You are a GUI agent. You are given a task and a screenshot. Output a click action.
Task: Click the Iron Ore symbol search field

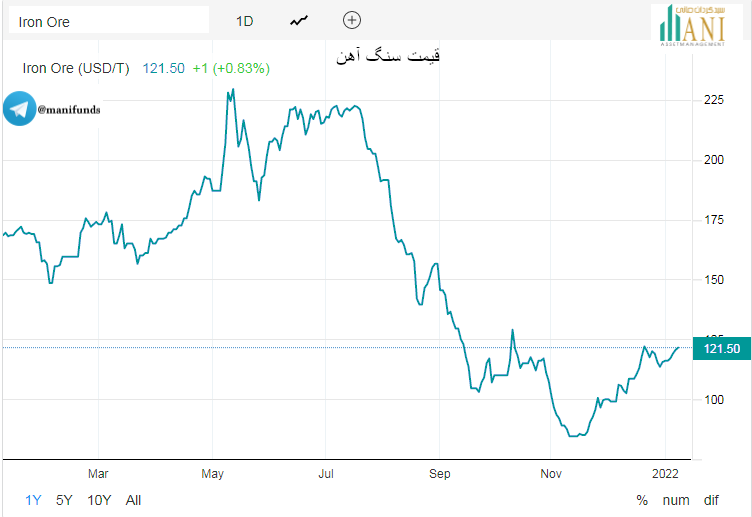(x=108, y=20)
